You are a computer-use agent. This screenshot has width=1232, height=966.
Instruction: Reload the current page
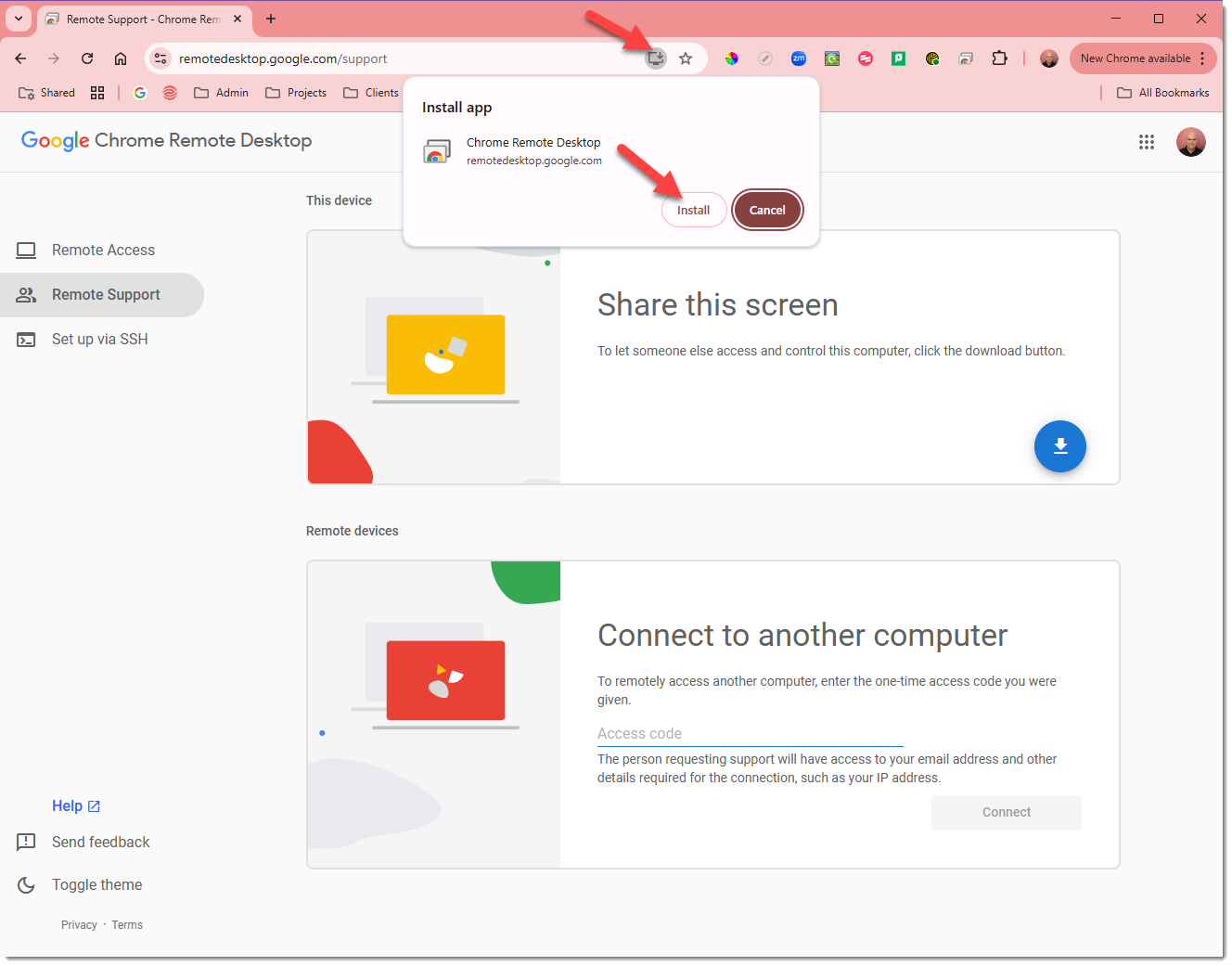(87, 58)
